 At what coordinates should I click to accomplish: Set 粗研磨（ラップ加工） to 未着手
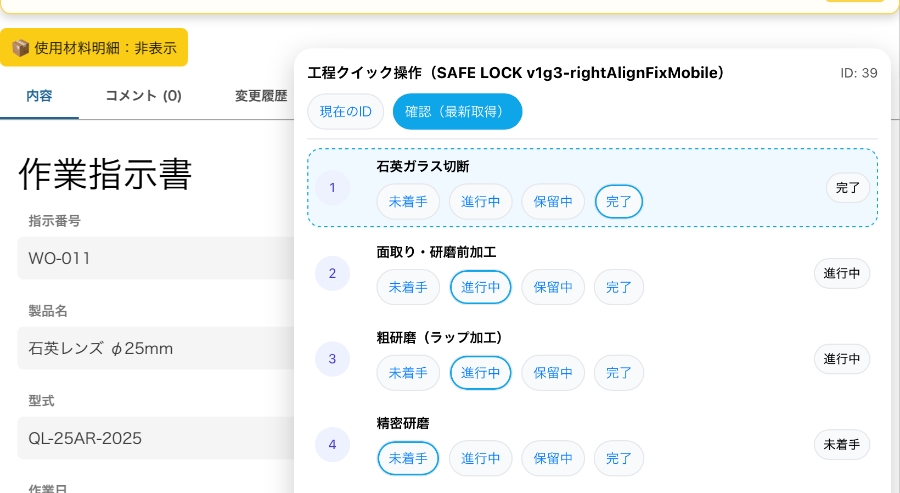[x=408, y=373]
